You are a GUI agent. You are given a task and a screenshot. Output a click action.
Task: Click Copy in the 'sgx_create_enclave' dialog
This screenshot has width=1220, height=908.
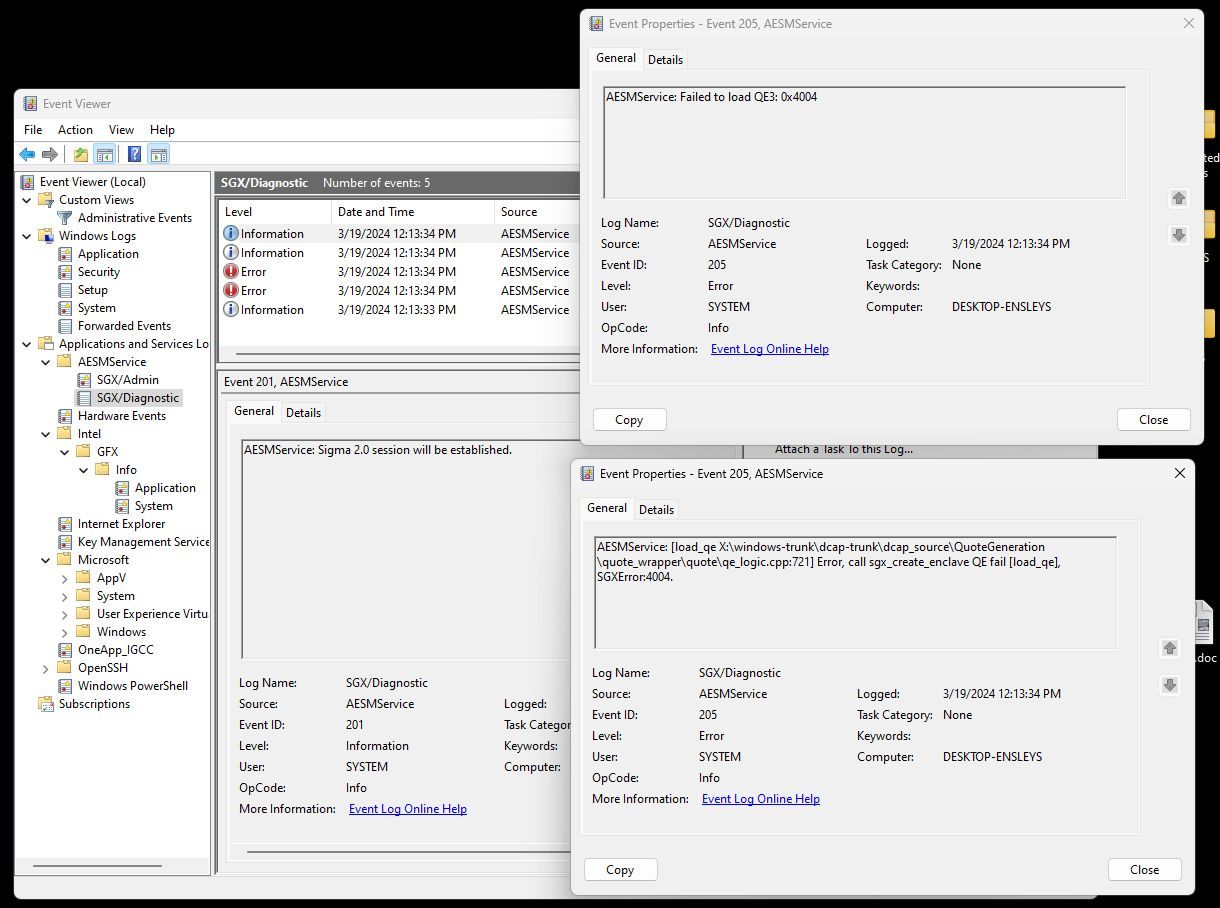tap(620, 870)
